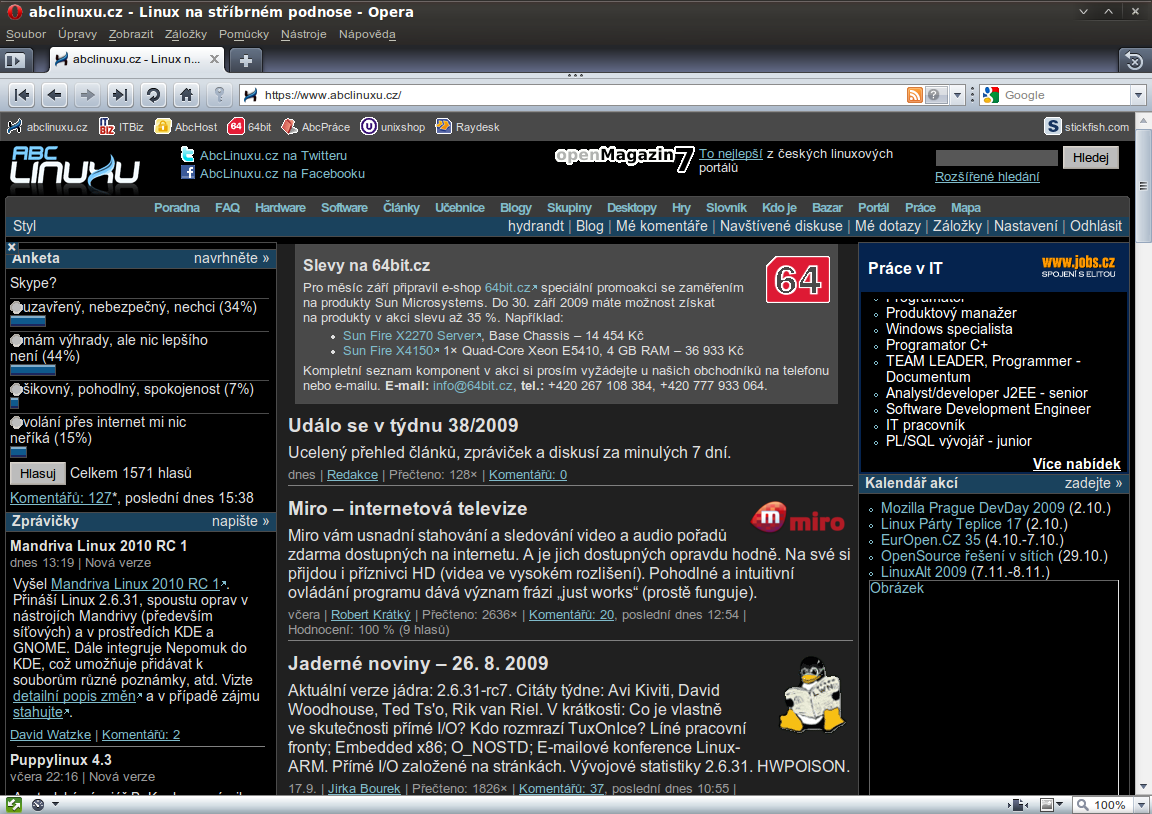Image resolution: width=1152 pixels, height=814 pixels.
Task: Click the Hlasuj vote button
Action: point(37,474)
